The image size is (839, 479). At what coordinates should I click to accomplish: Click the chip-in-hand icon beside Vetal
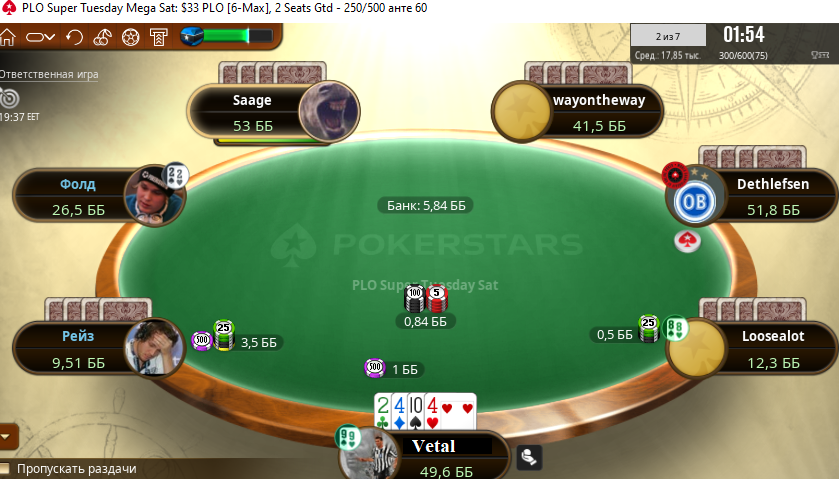coord(529,458)
